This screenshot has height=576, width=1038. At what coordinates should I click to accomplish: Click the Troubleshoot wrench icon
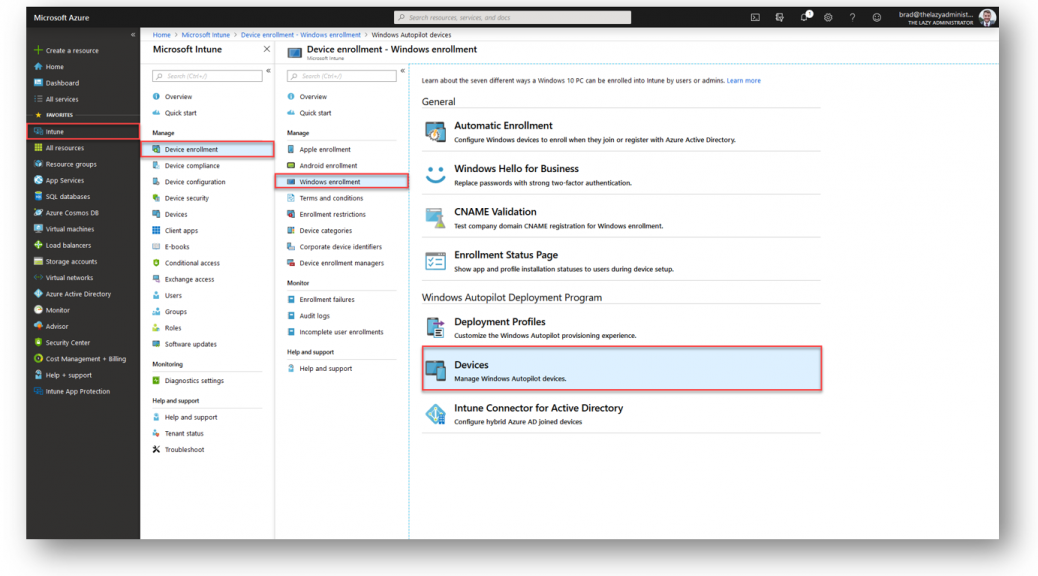[x=156, y=450]
